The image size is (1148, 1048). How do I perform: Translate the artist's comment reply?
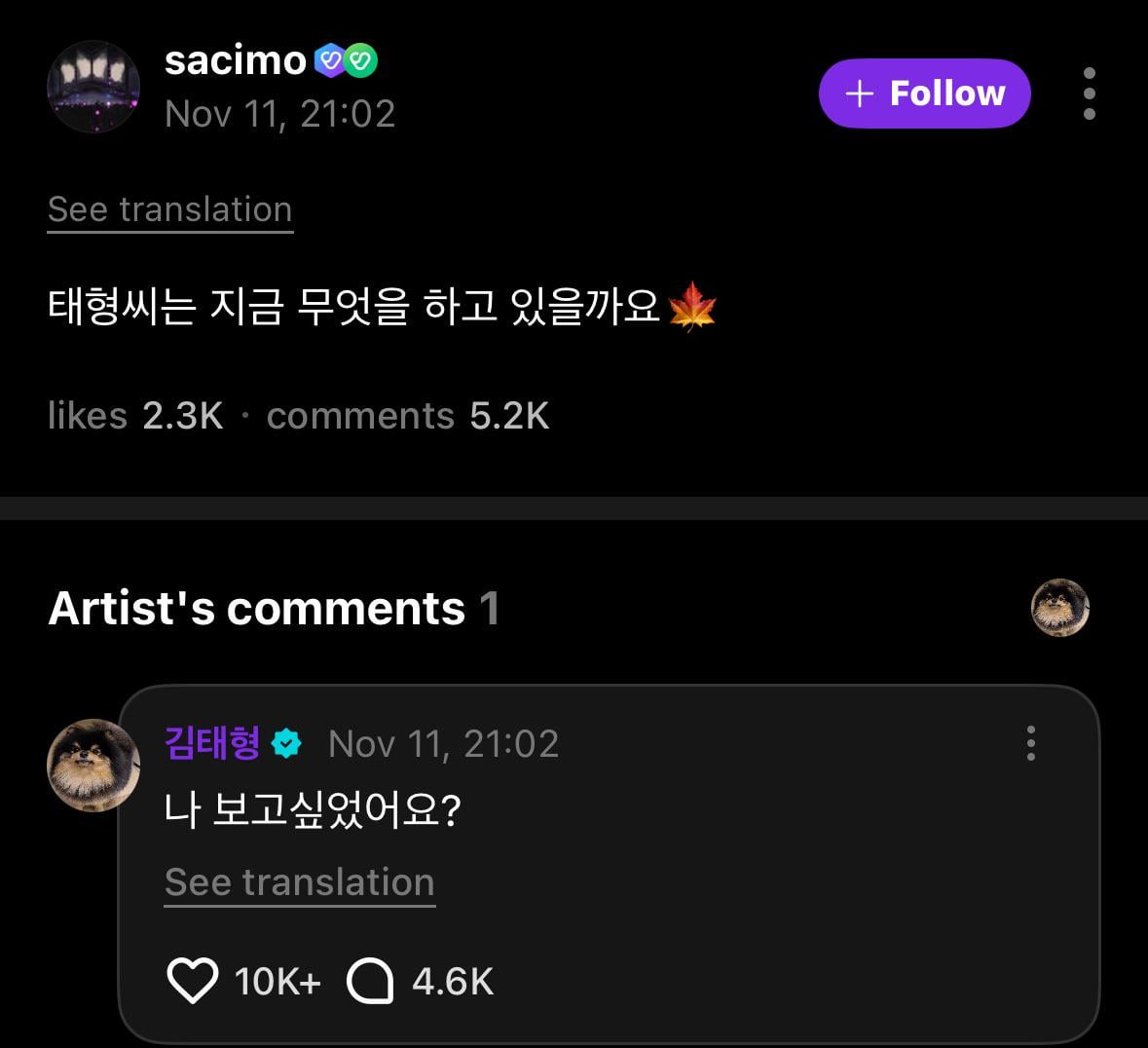coord(299,882)
